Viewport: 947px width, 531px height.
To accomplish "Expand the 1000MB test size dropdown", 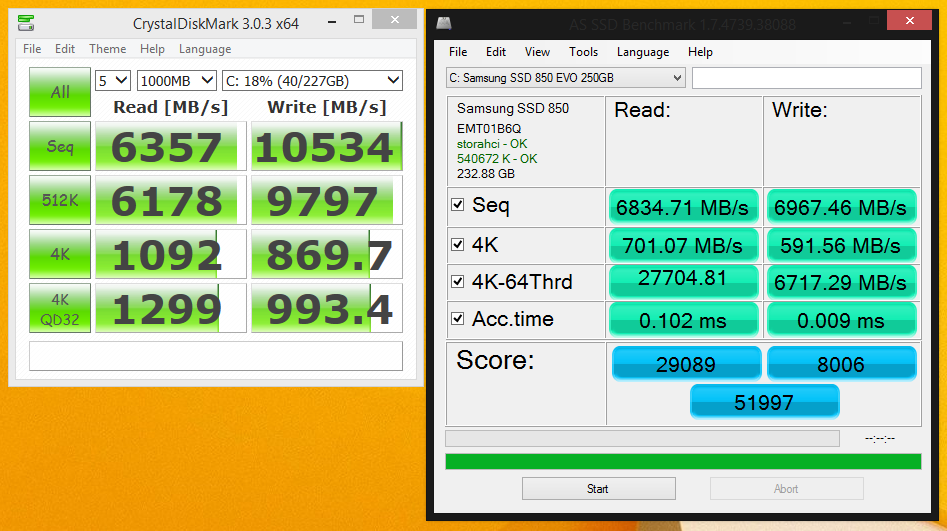I will coord(176,80).
